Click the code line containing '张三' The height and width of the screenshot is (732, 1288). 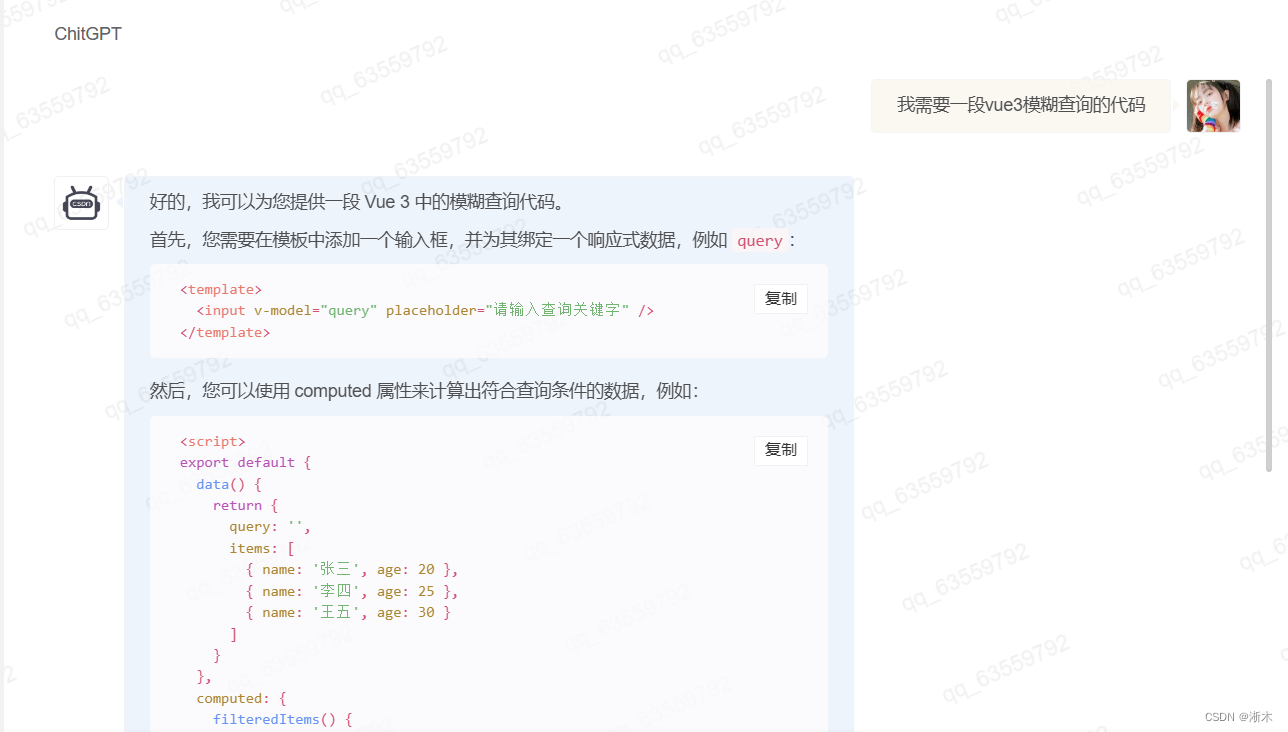pyautogui.click(x=352, y=569)
